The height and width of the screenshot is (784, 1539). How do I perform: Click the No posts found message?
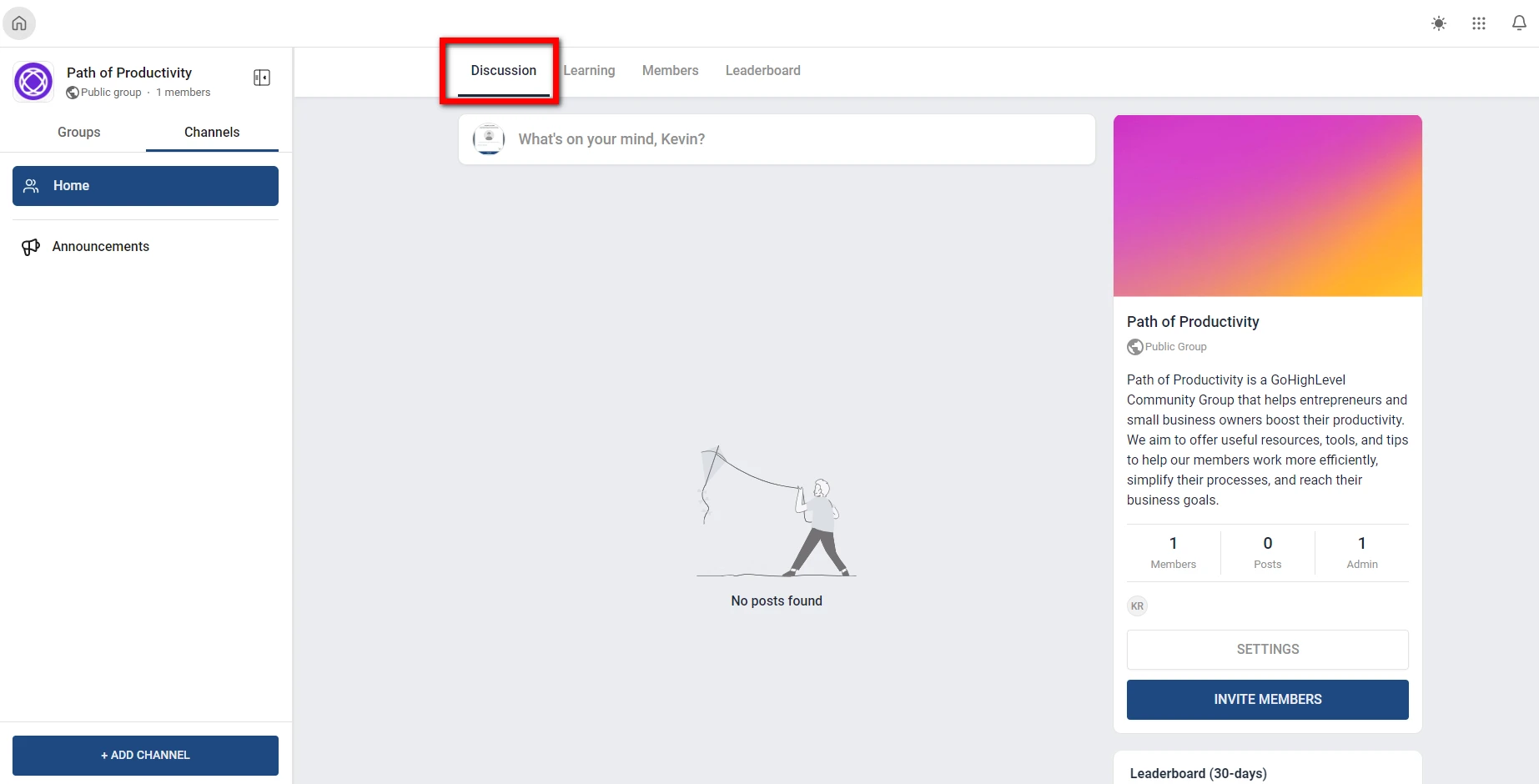pyautogui.click(x=777, y=601)
